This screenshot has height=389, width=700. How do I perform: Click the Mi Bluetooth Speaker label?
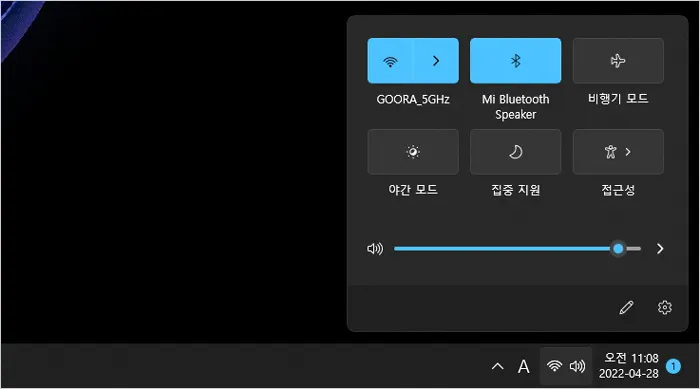click(x=516, y=107)
